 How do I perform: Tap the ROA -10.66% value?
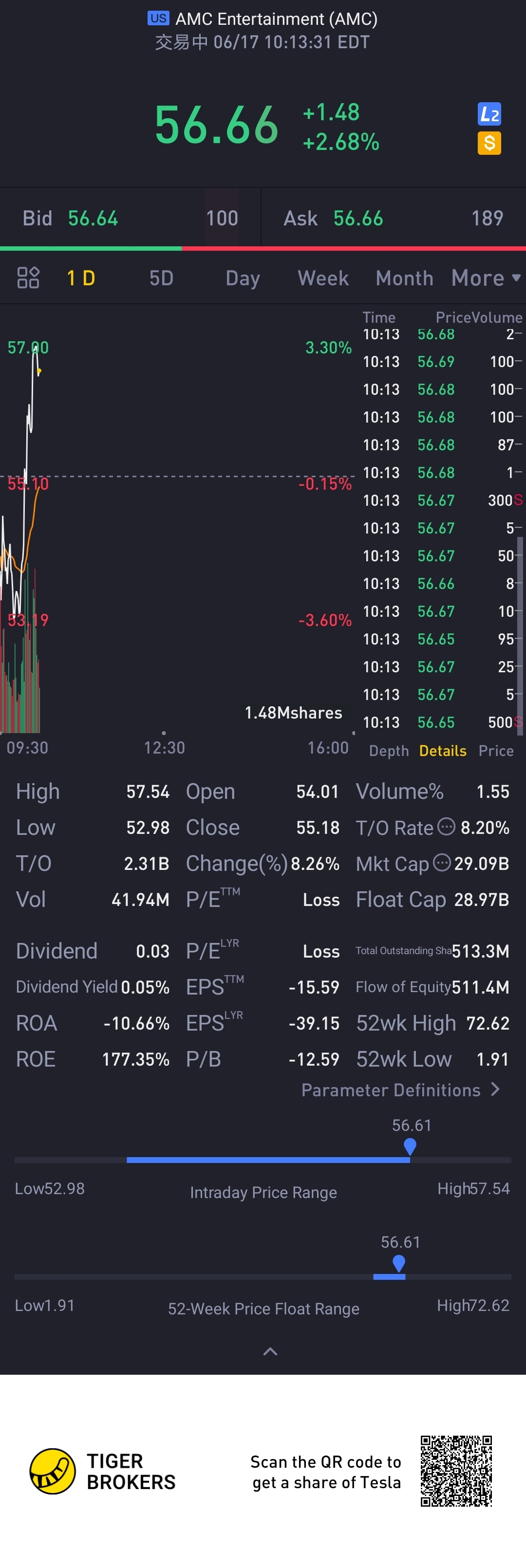[x=136, y=1023]
